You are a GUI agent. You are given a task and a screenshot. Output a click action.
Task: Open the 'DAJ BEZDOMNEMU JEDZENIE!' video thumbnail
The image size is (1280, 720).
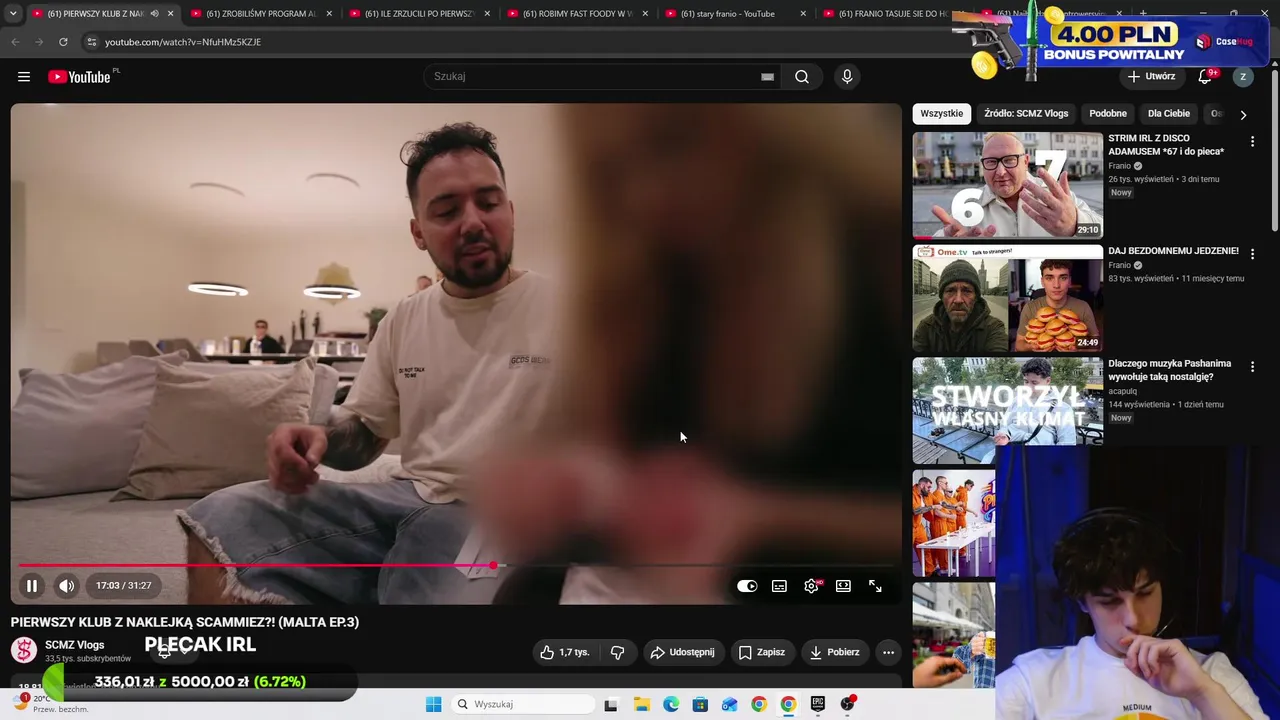tap(1007, 298)
